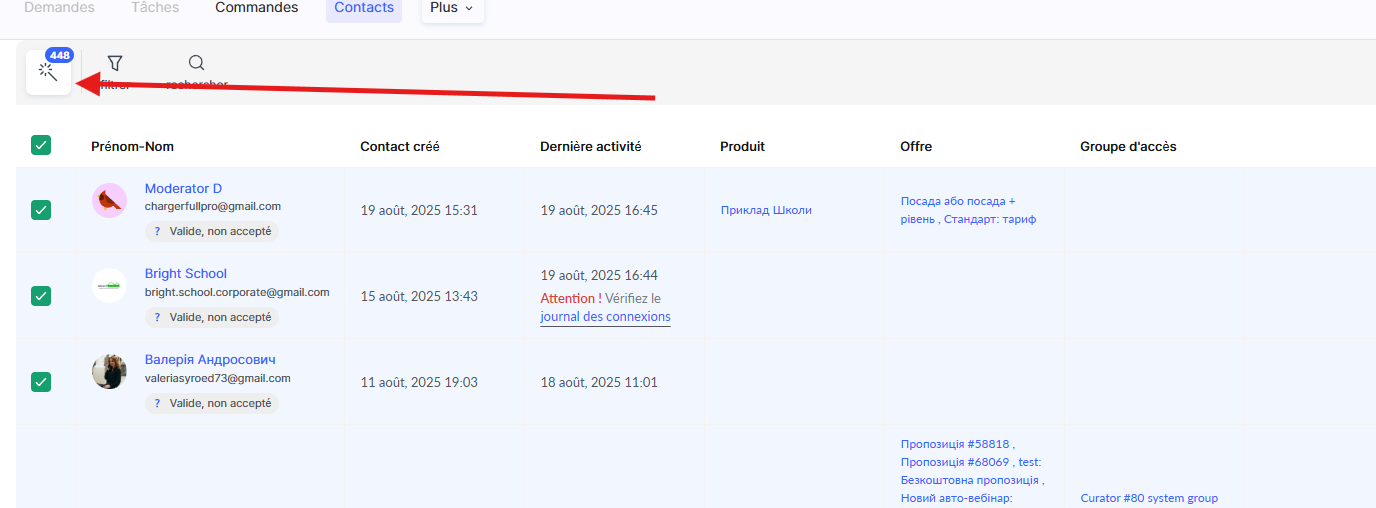
Task: Click the search magnifier icon
Action: 196,63
